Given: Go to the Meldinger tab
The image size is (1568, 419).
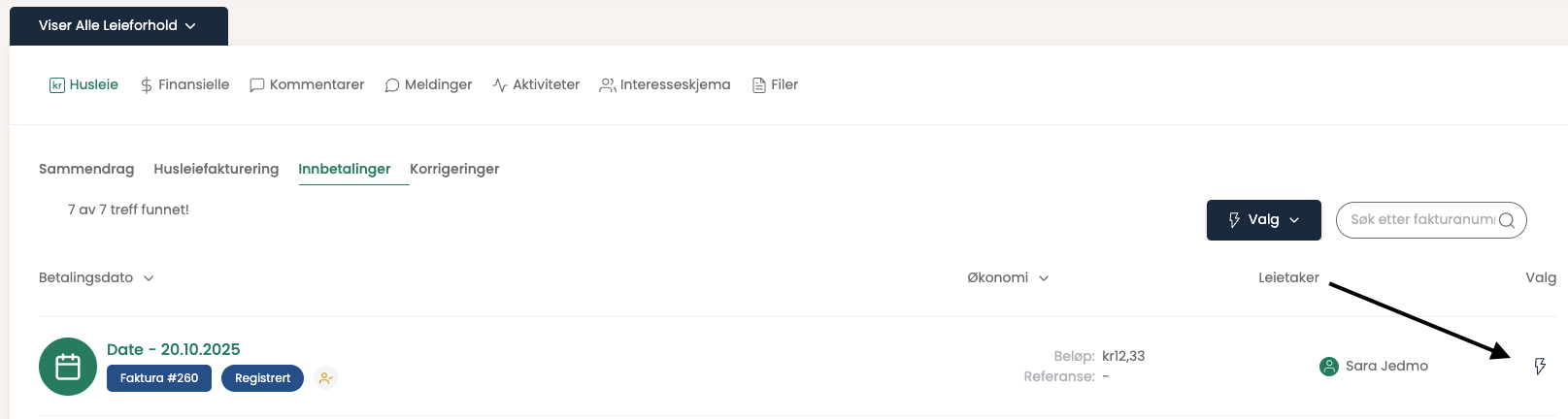Looking at the screenshot, I should tap(428, 84).
